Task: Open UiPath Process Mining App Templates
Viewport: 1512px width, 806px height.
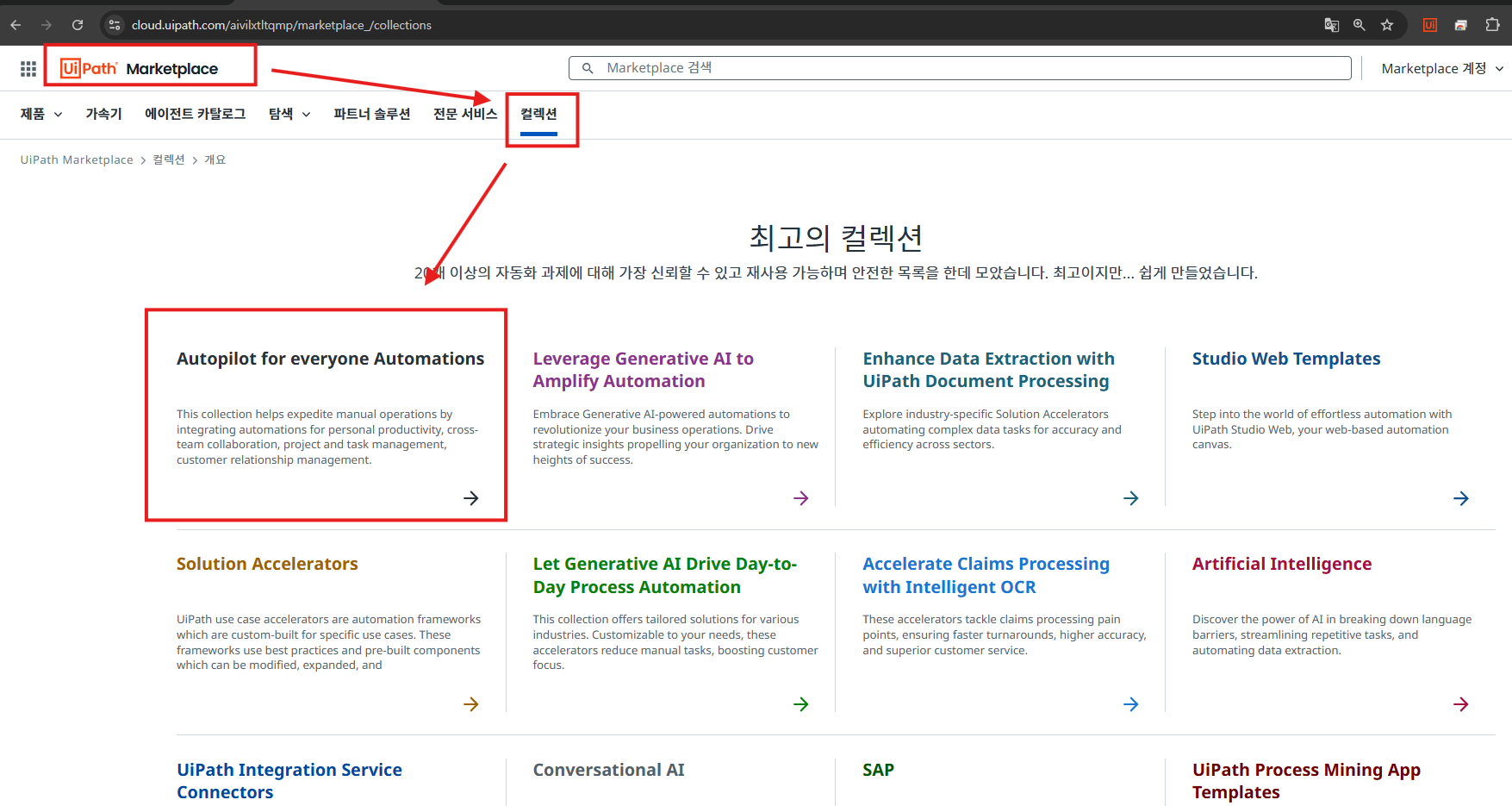Action: pos(1306,781)
